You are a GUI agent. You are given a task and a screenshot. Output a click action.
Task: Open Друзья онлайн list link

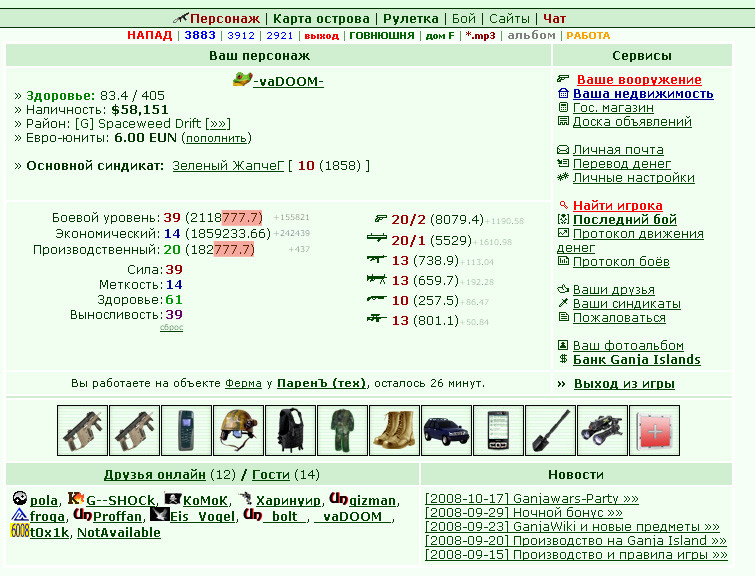tap(155, 475)
